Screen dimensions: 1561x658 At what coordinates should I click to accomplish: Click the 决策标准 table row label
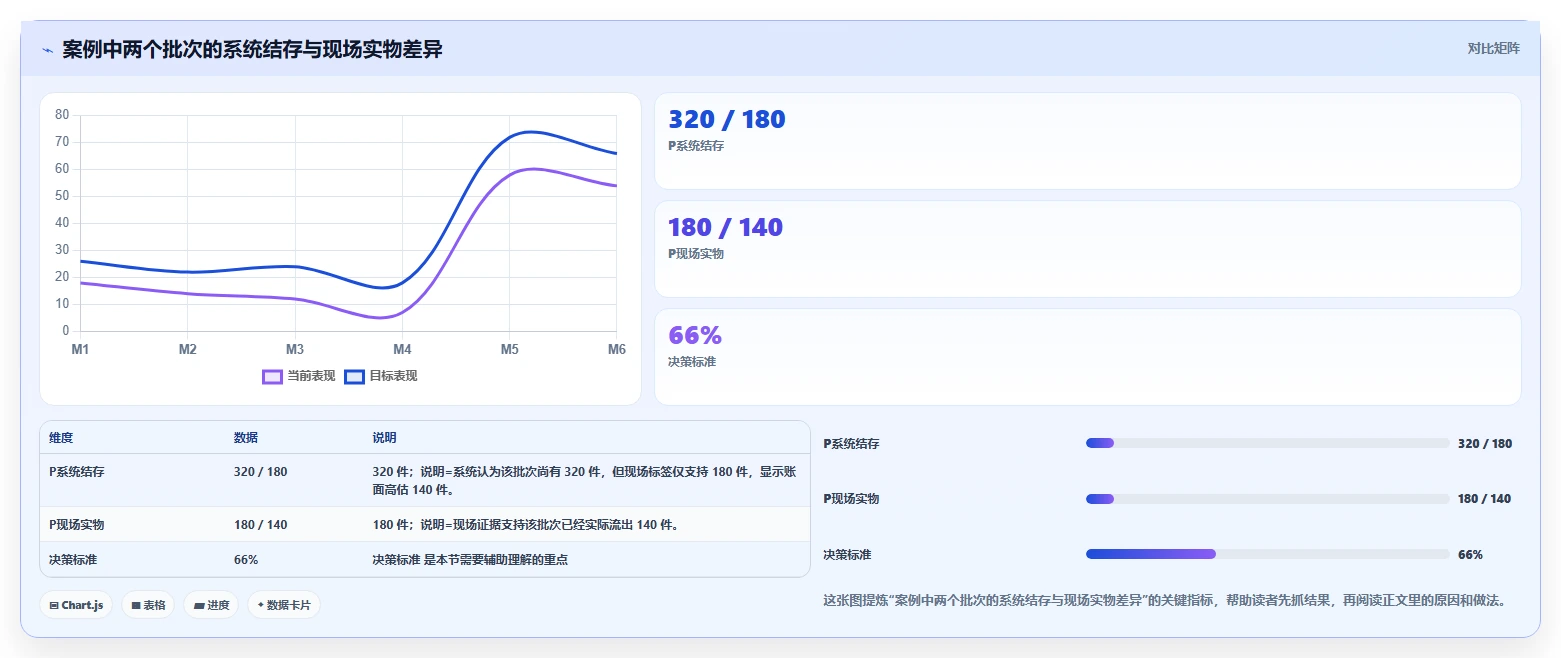point(73,560)
